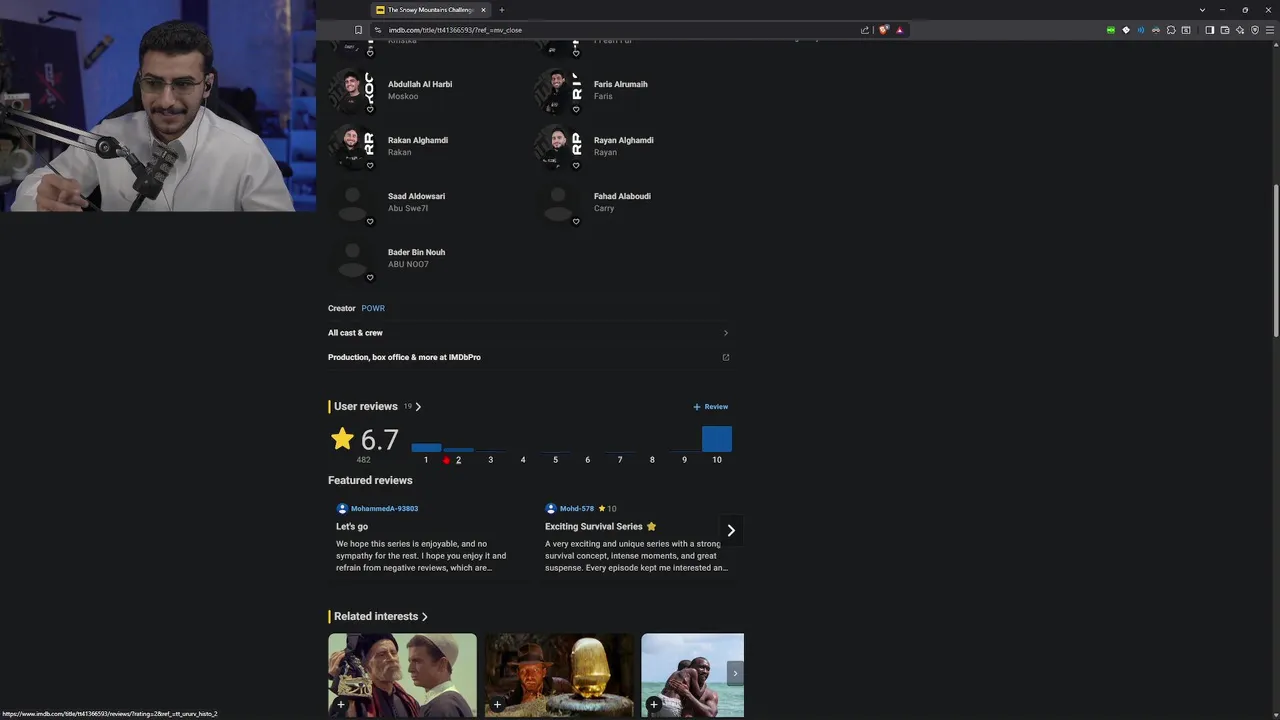Viewport: 1280px width, 720px height.
Task: Favorite Faris Alrumaih with heart icon
Action: [576, 110]
